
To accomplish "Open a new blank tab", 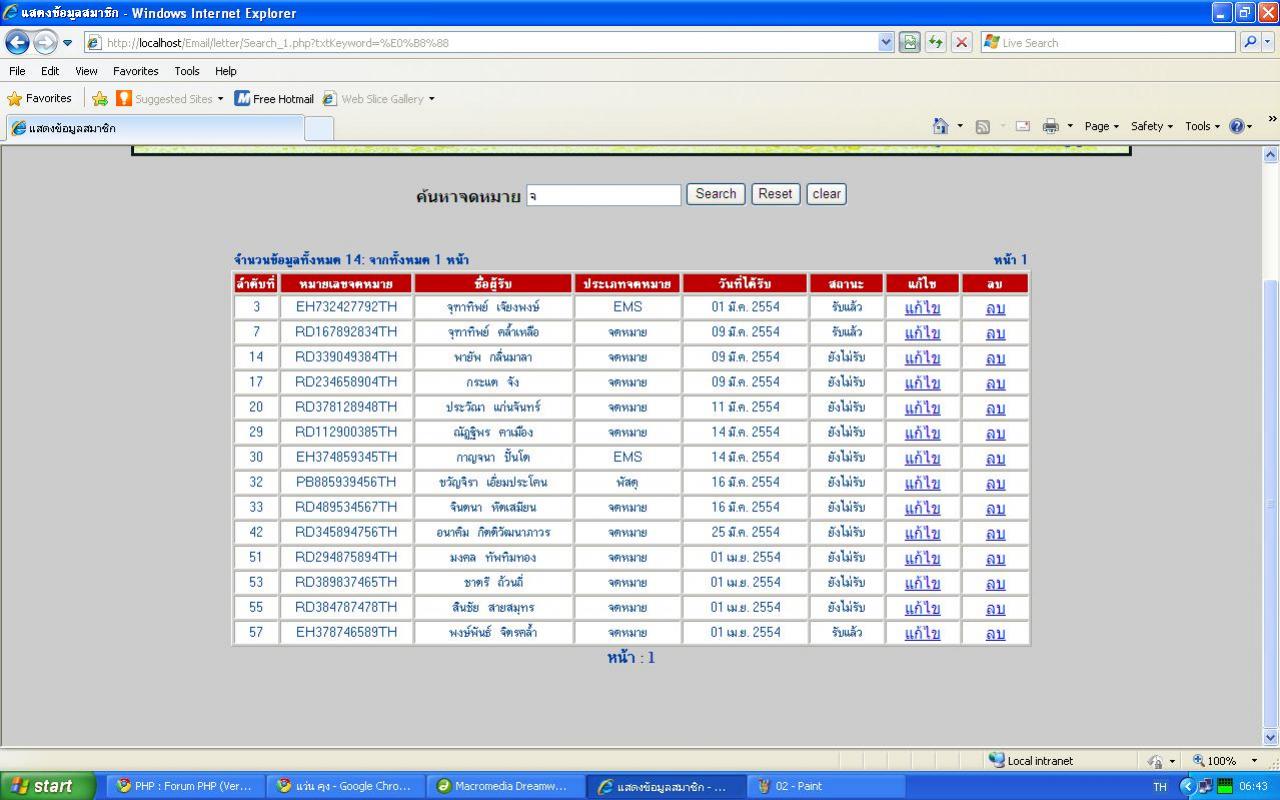I will (318, 128).
